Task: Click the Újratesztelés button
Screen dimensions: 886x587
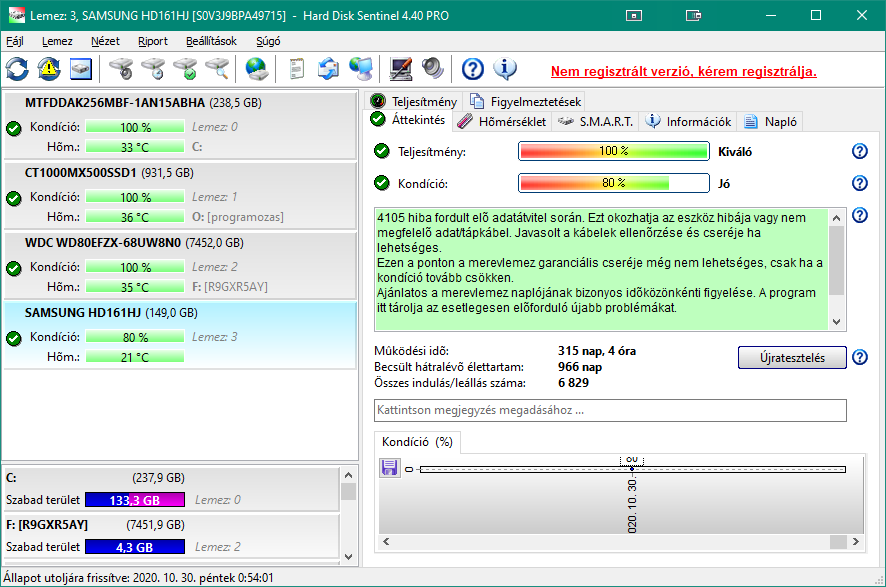Action: click(x=792, y=358)
